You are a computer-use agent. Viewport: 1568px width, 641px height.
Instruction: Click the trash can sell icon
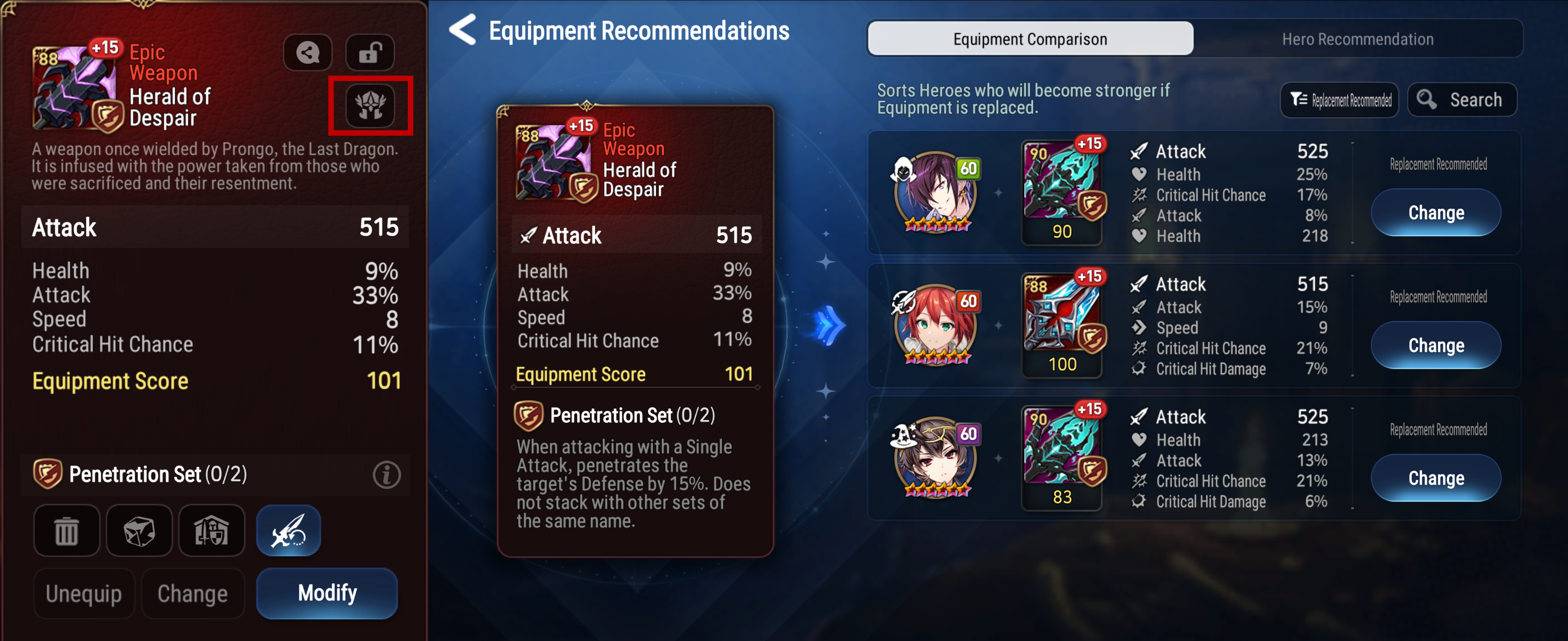(x=66, y=531)
